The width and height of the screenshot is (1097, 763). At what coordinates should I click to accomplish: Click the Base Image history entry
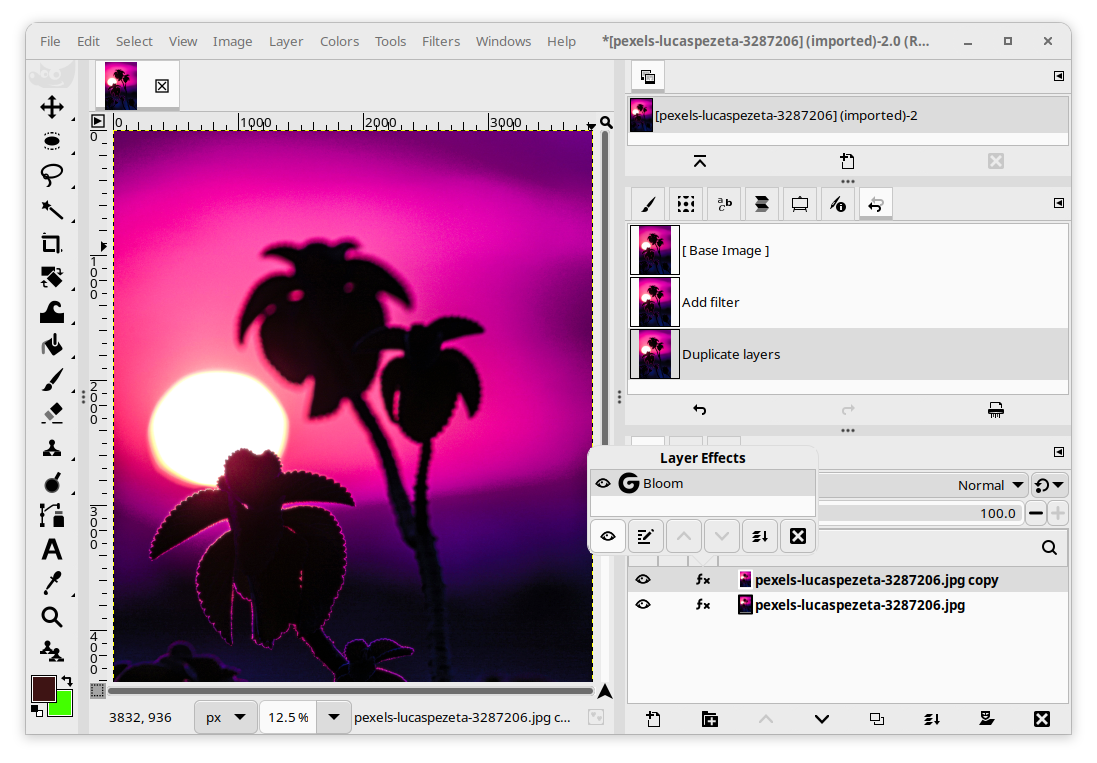(x=725, y=250)
